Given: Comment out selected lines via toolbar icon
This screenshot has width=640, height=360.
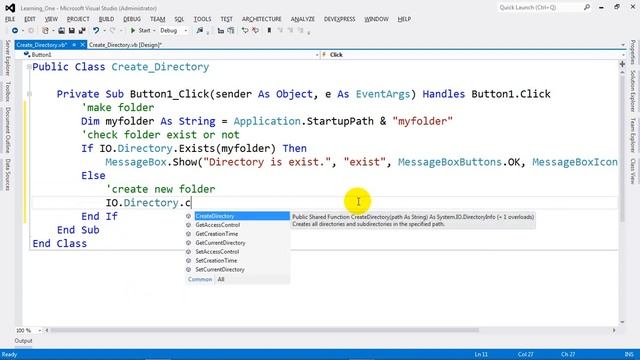Looking at the screenshot, I should [245, 31].
